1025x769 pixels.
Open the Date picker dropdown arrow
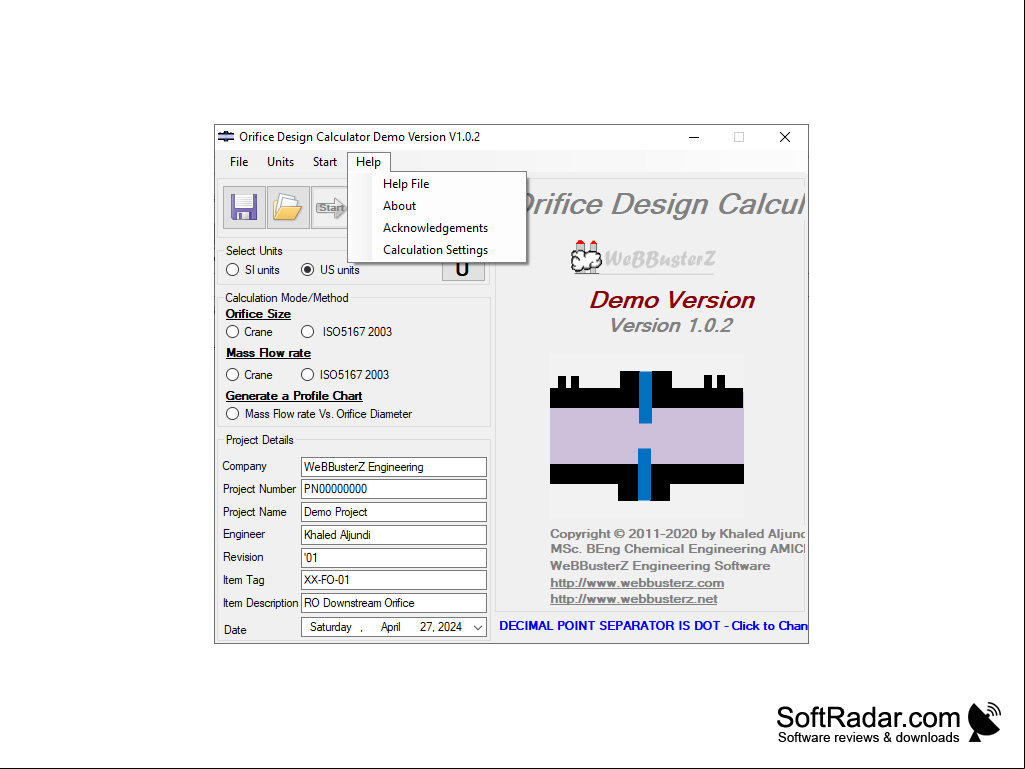[478, 627]
